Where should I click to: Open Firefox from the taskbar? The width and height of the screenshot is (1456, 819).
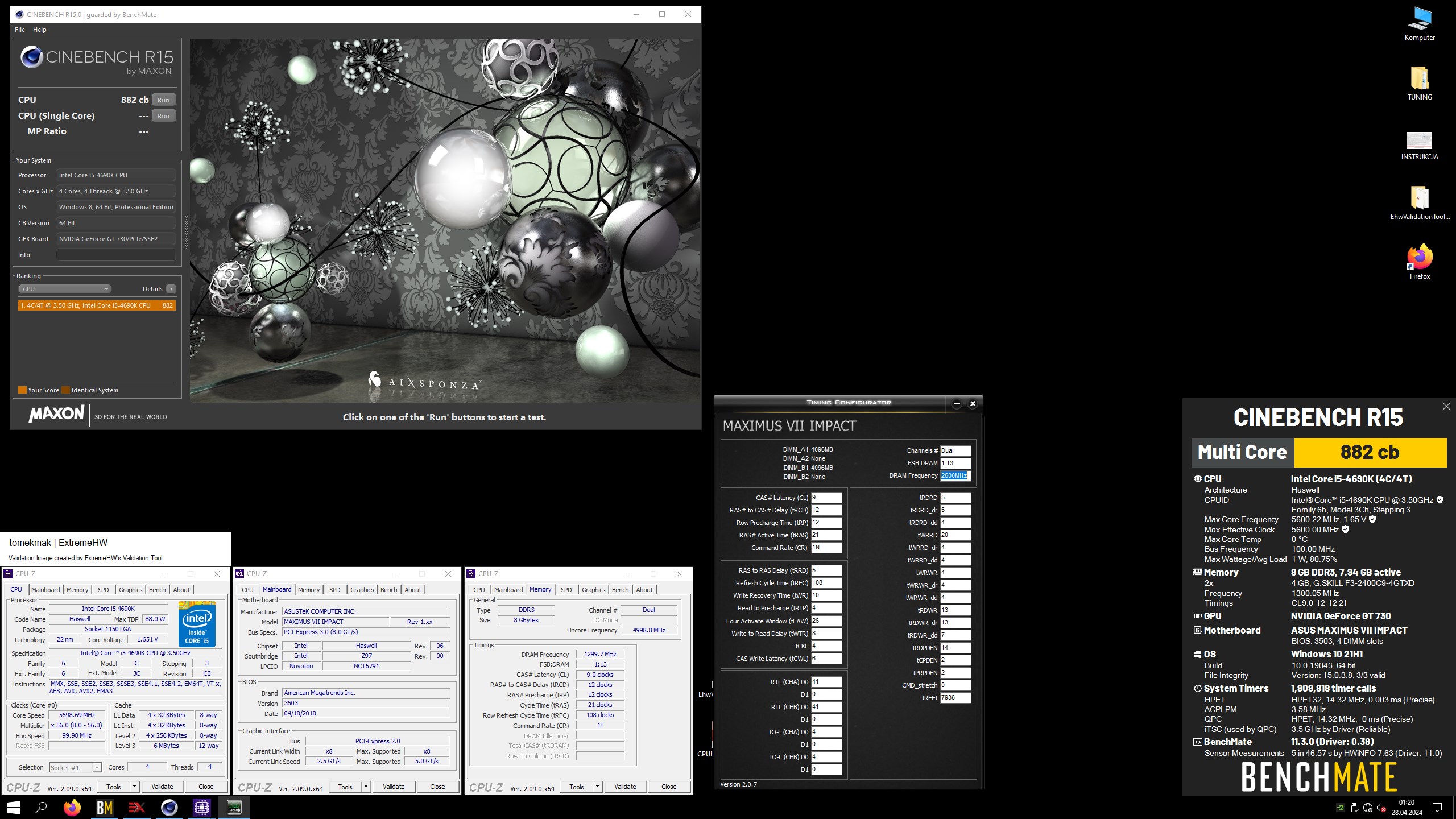pos(72,807)
